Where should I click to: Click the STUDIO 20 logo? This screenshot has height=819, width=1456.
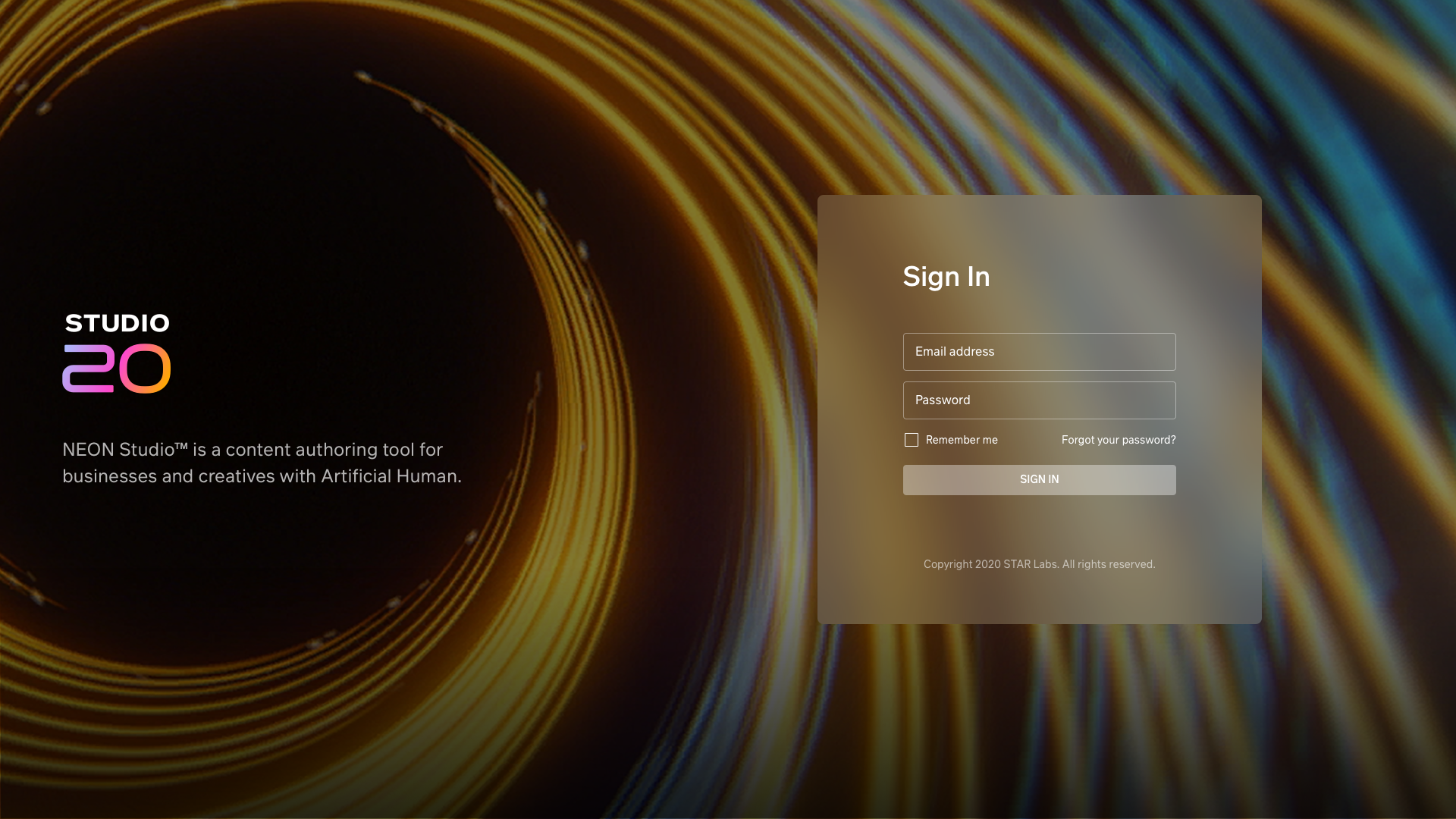tap(117, 353)
